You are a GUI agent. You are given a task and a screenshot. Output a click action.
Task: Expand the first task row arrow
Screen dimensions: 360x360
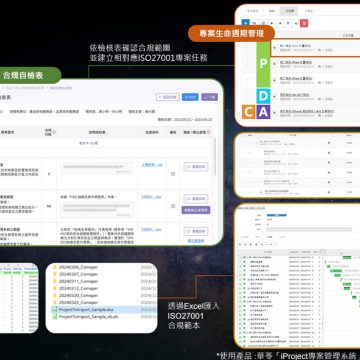274,47
